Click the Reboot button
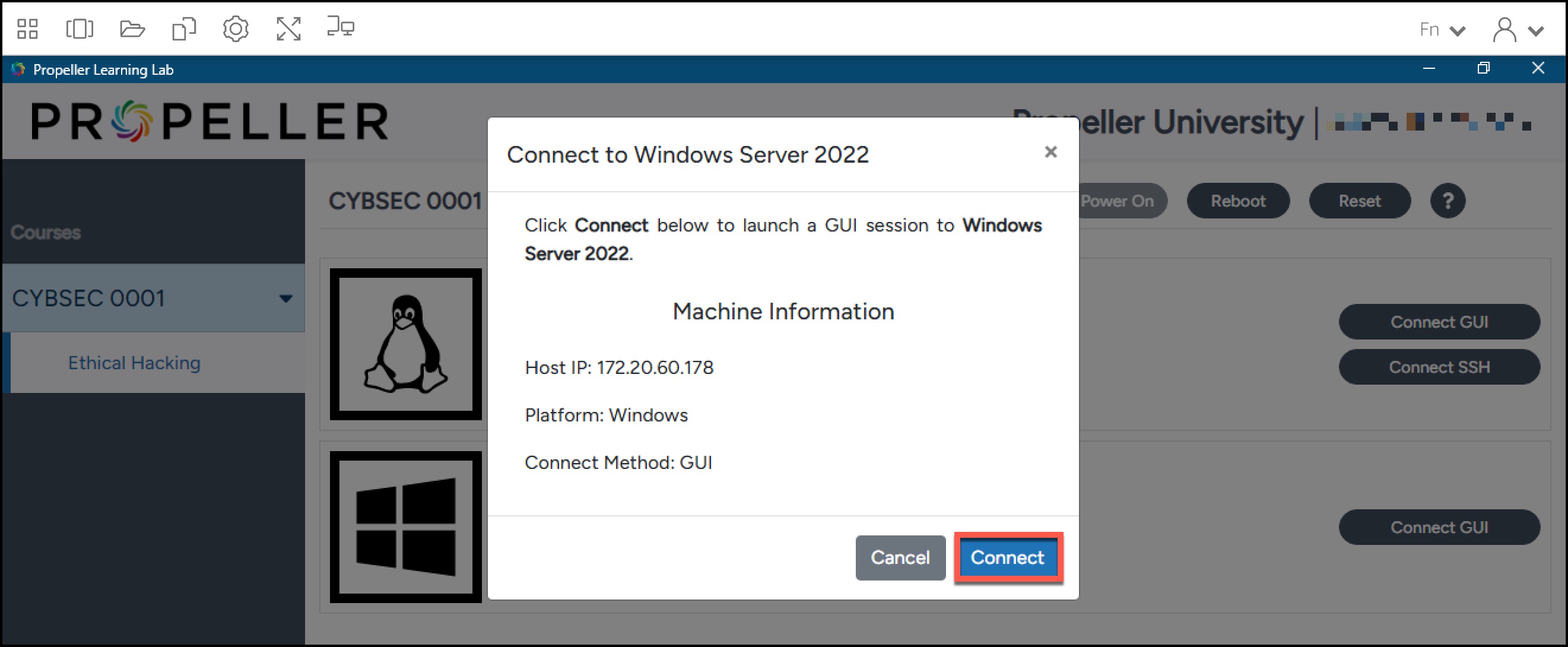1568x647 pixels. (1238, 201)
